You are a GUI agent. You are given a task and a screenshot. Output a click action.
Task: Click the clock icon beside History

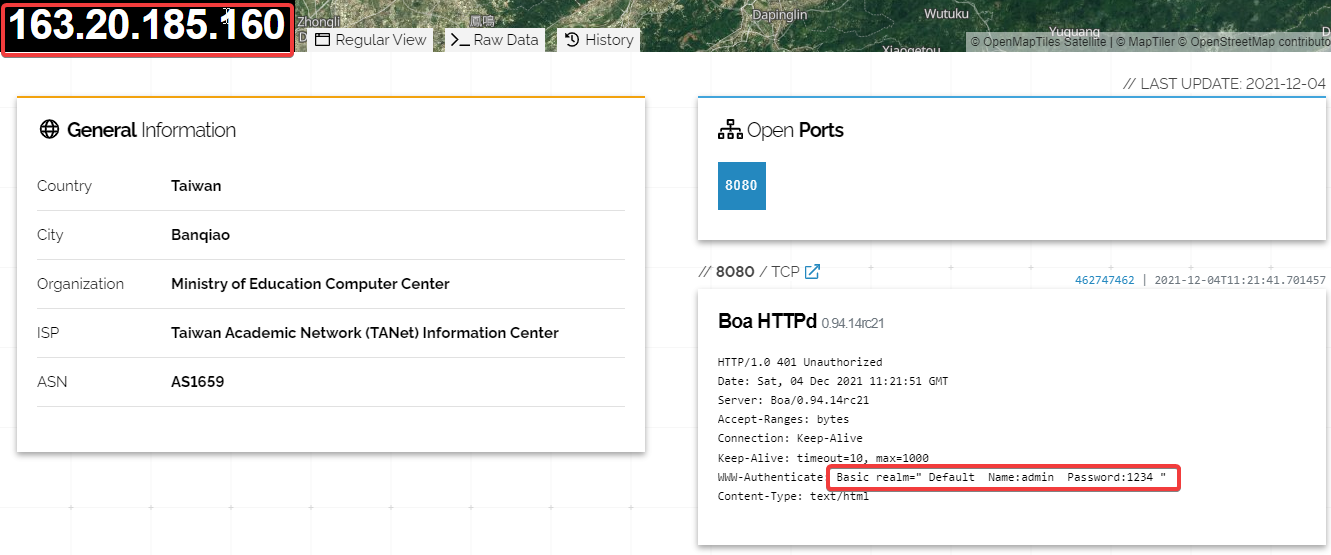click(x=572, y=40)
